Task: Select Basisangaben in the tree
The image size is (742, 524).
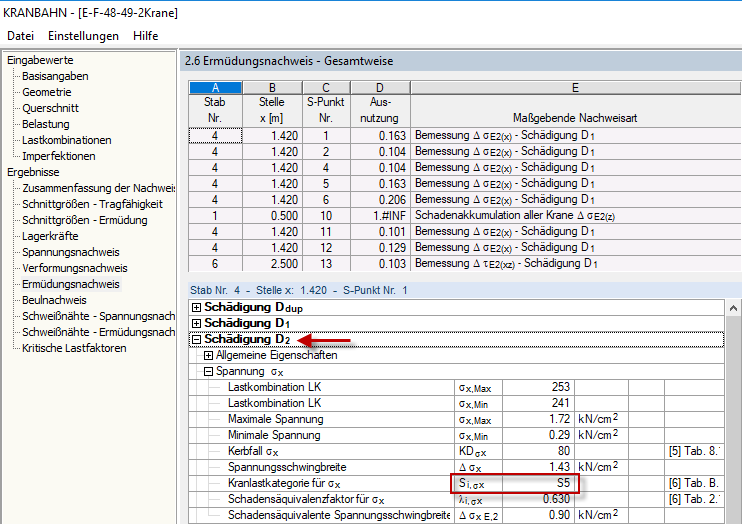Action: tap(55, 76)
